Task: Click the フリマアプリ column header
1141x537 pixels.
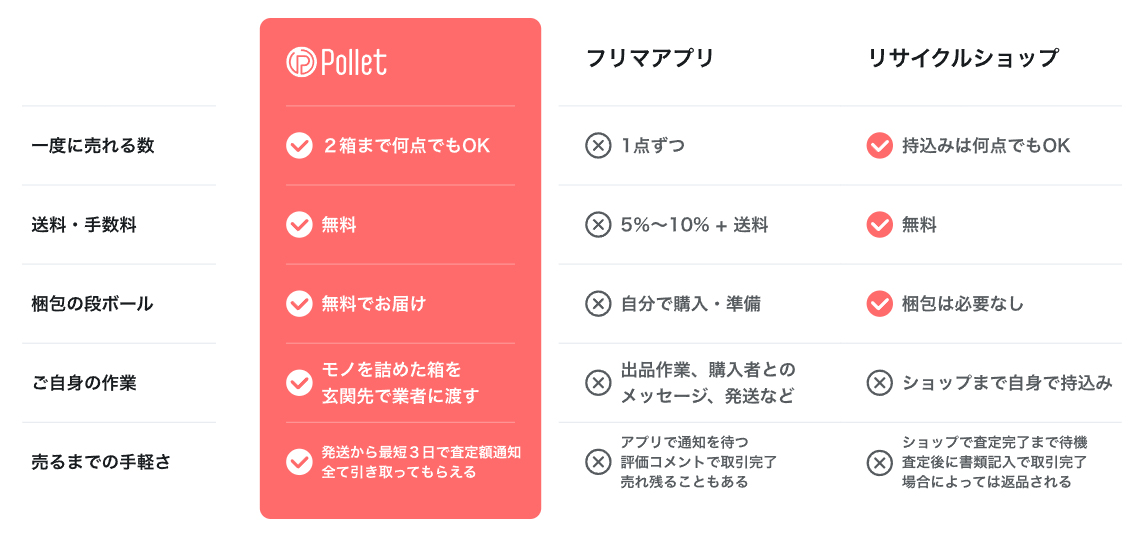Action: click(651, 58)
